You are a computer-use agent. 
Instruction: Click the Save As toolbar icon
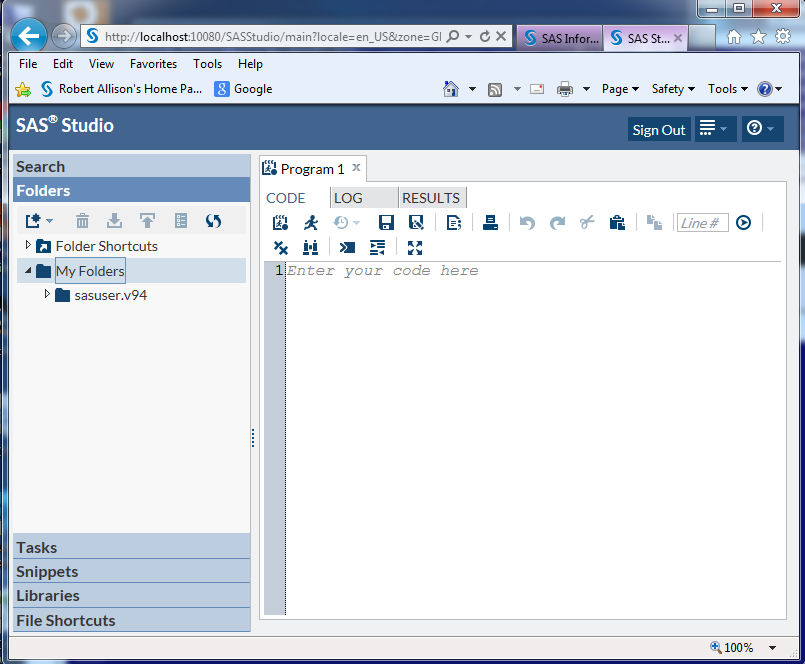click(416, 223)
